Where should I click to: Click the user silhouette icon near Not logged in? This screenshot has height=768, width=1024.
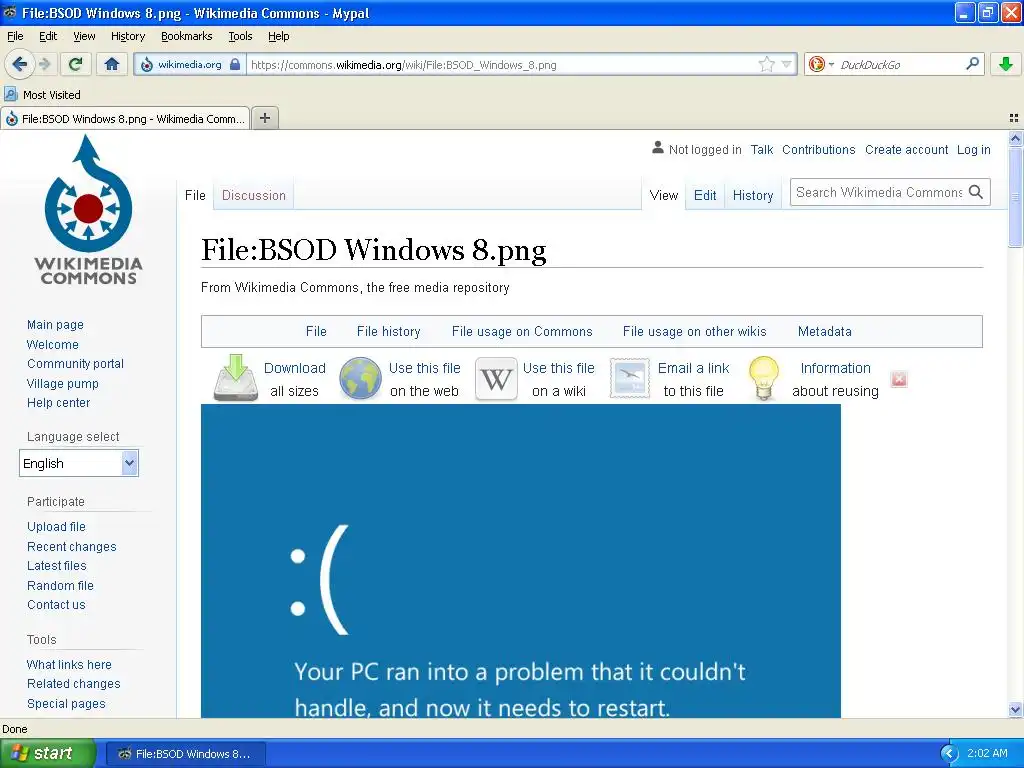click(658, 148)
